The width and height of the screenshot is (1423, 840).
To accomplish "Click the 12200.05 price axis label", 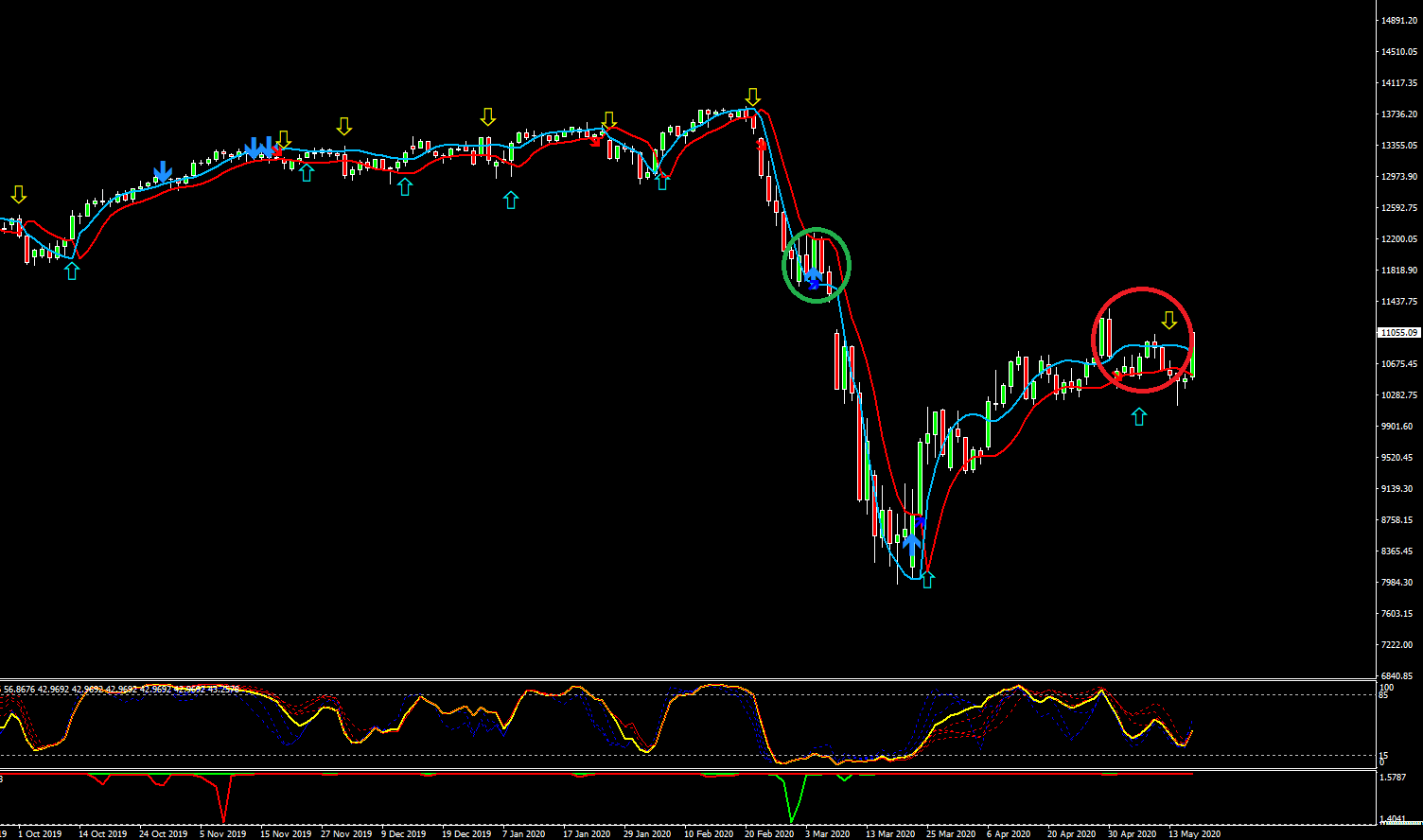I will [1399, 239].
